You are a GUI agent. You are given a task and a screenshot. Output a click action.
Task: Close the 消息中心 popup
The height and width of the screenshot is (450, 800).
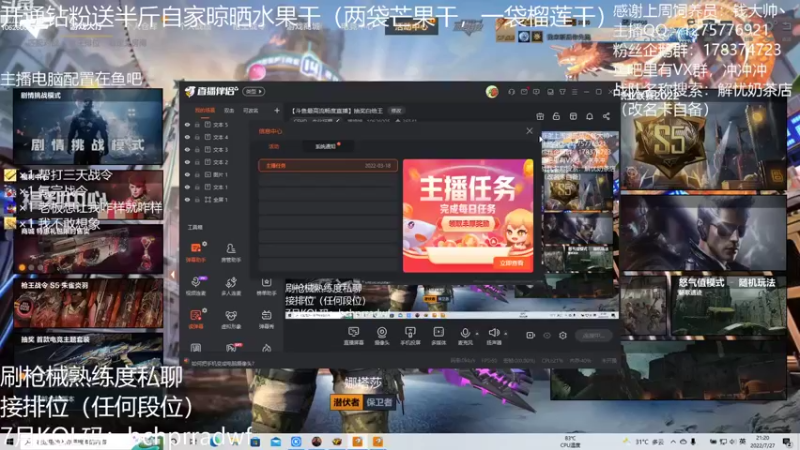click(529, 131)
